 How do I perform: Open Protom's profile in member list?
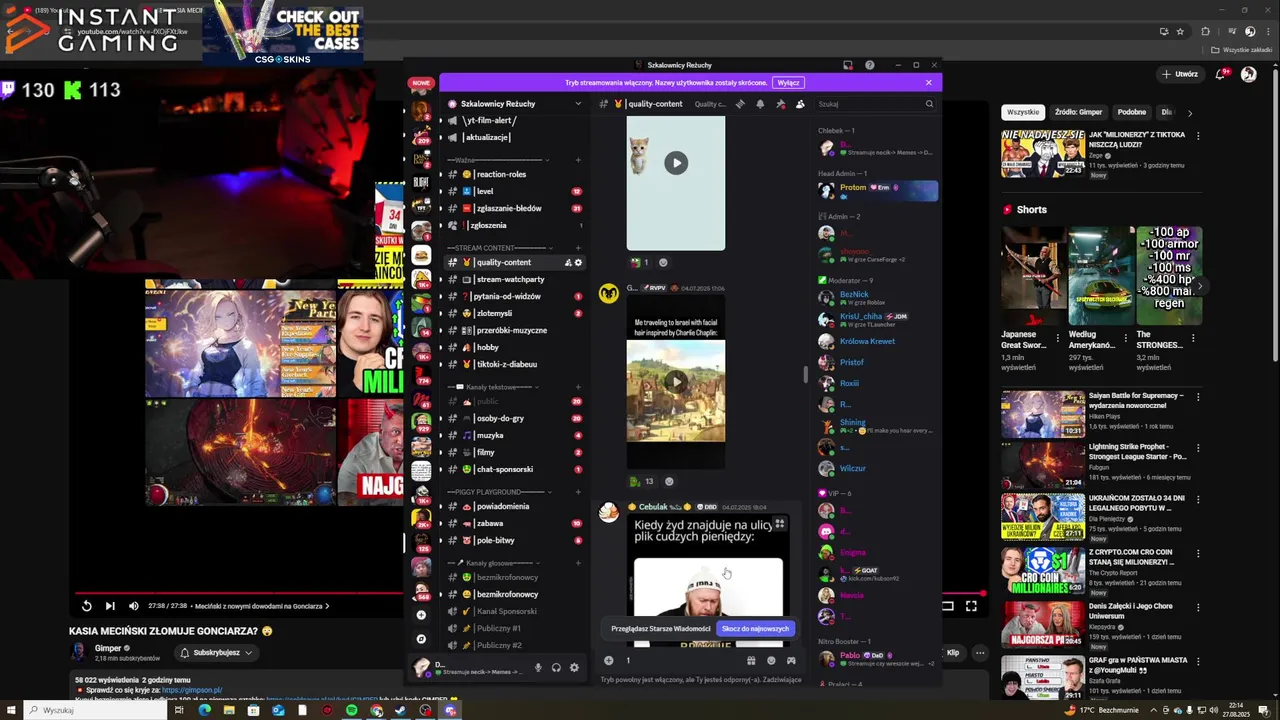point(878,189)
